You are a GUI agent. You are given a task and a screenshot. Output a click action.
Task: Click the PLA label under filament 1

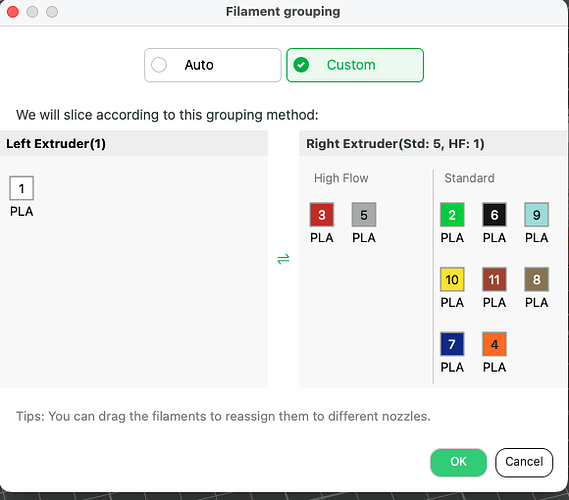pyautogui.click(x=21, y=211)
